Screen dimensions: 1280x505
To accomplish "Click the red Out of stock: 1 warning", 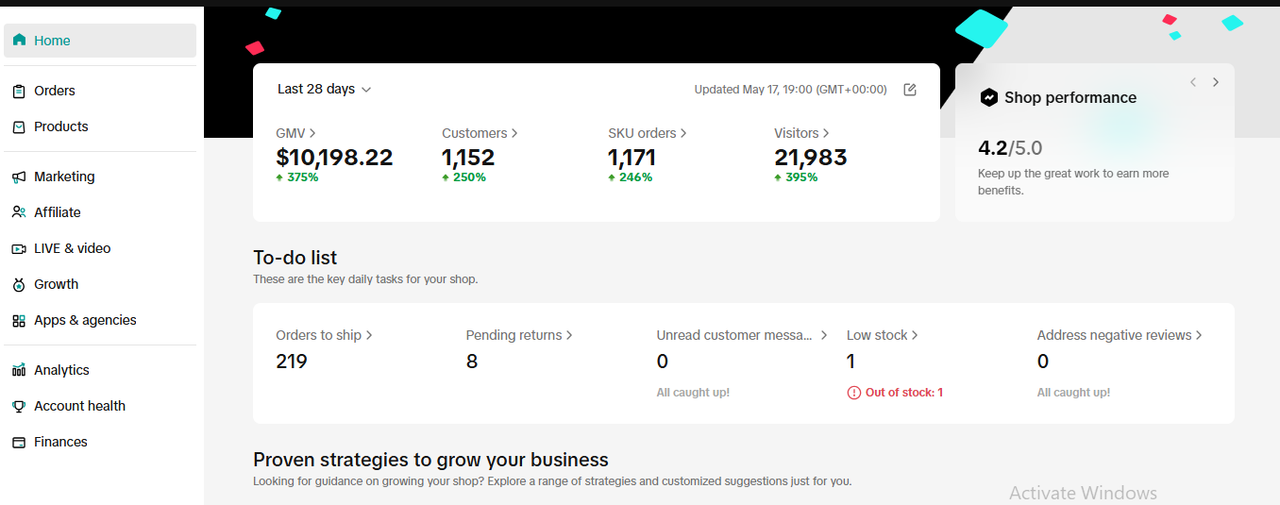I will (x=895, y=393).
